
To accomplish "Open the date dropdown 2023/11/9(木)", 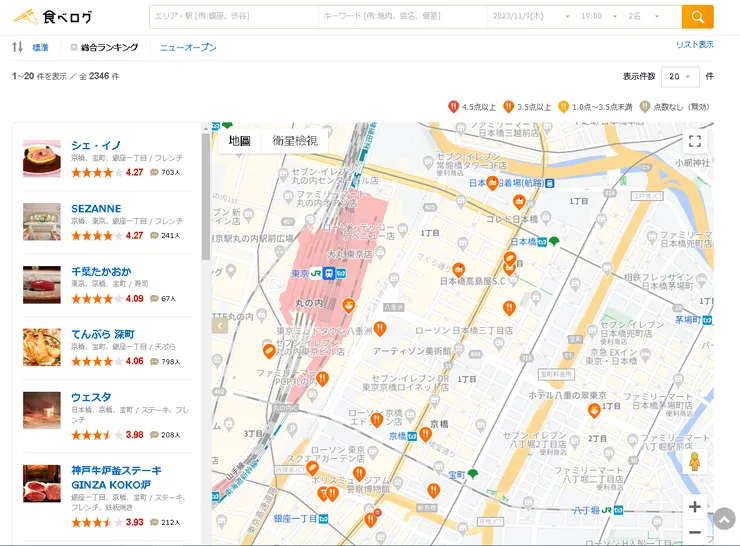I will click(531, 17).
